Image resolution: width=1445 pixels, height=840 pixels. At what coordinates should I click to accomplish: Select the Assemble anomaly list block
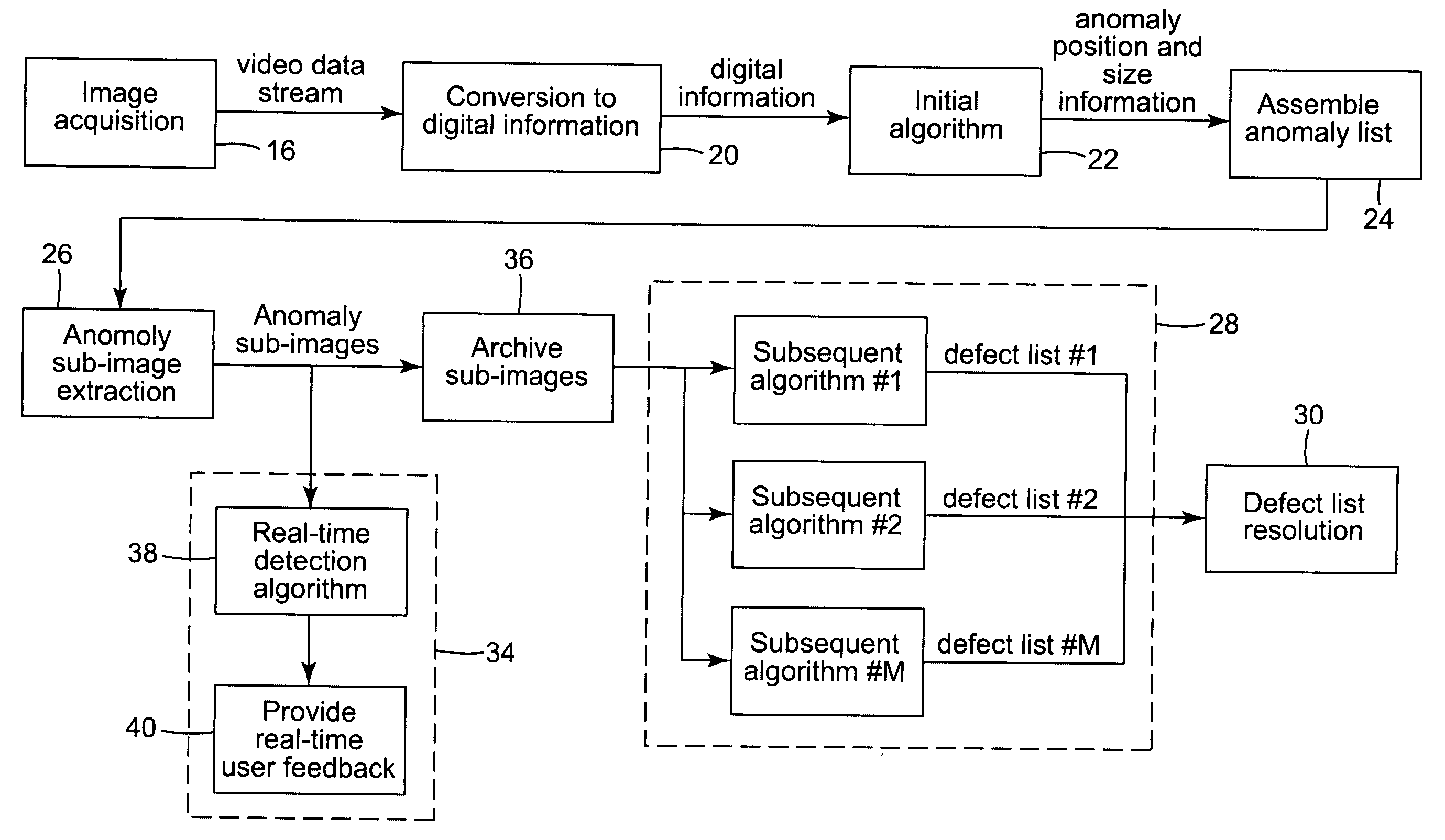[1308, 99]
